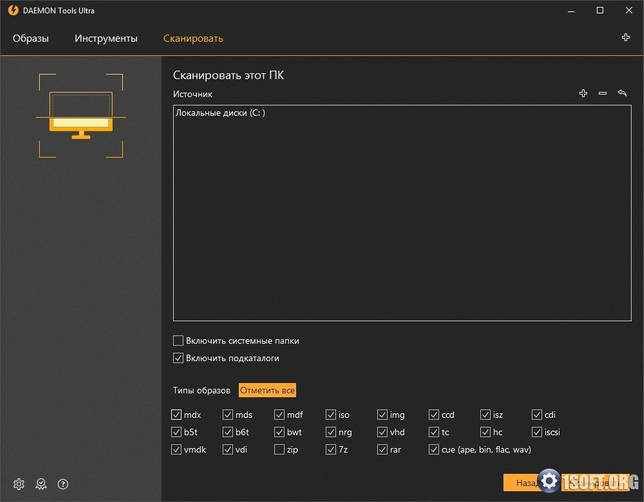This screenshot has width=644, height=502.
Task: Select the Сканировать tab
Action: pyautogui.click(x=193, y=38)
